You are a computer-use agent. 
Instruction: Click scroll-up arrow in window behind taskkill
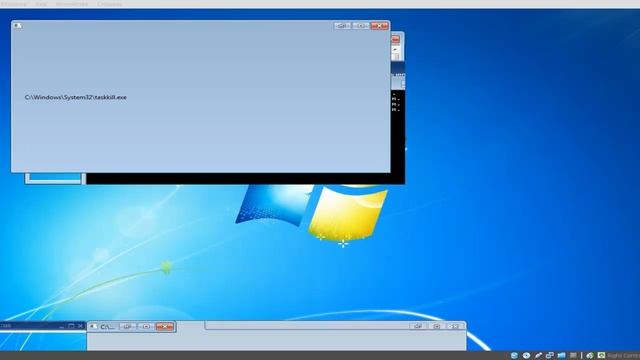click(x=395, y=49)
